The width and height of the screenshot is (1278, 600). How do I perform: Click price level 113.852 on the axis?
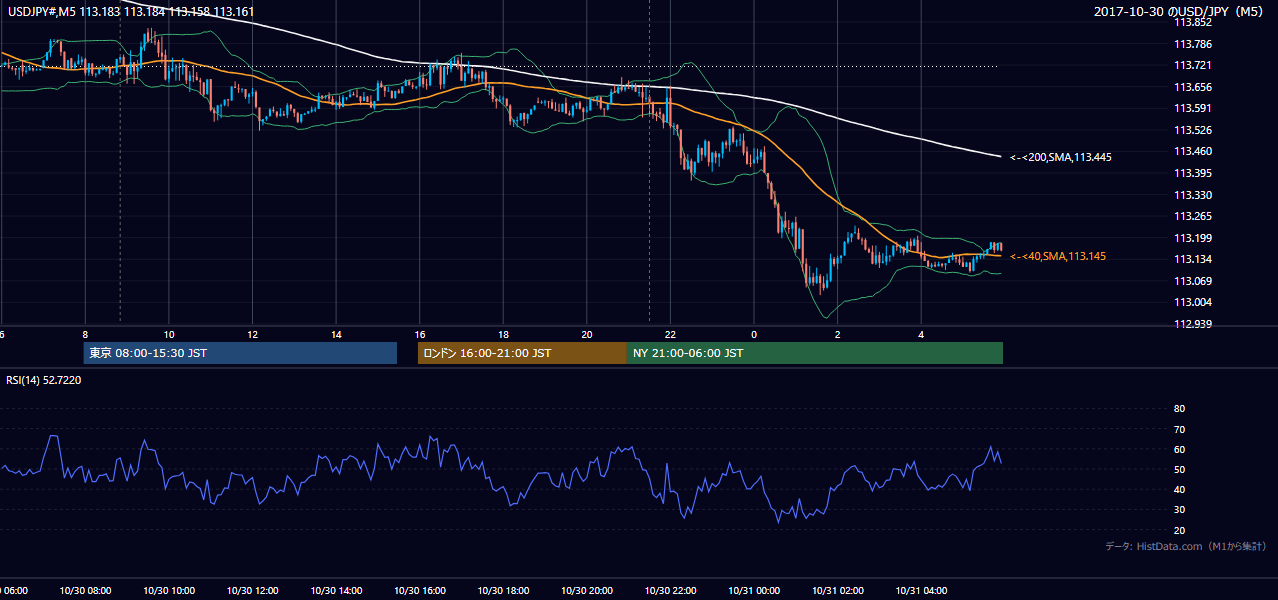[x=1192, y=22]
